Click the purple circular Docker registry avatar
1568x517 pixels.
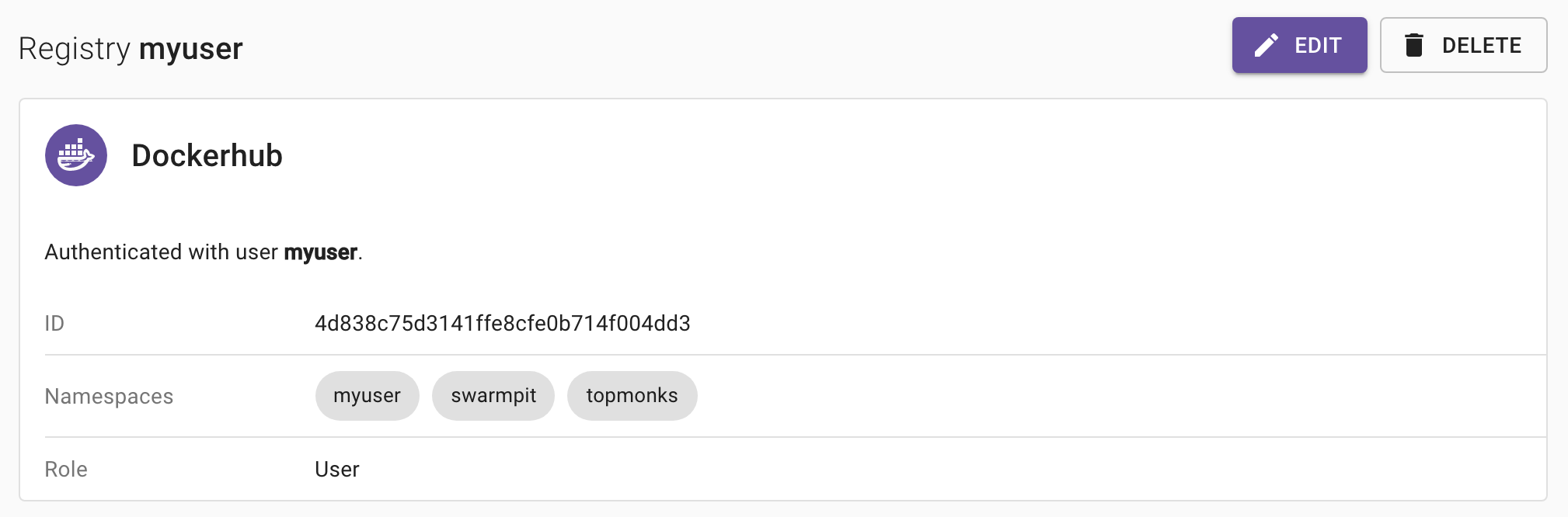pos(76,155)
